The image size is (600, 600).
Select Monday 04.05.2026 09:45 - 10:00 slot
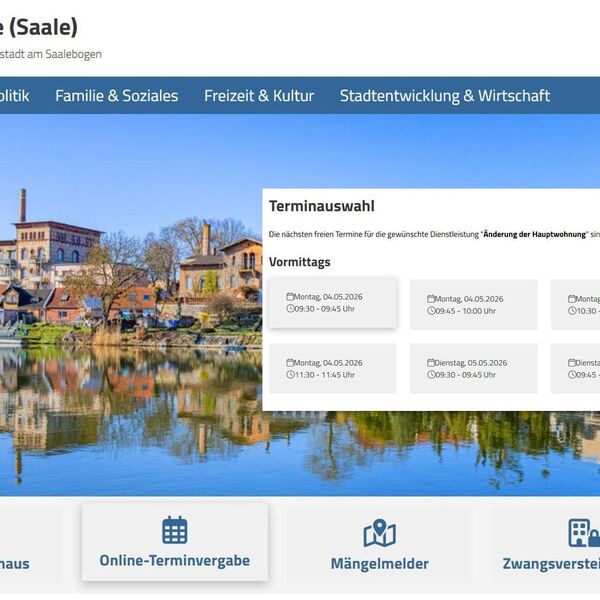tap(474, 305)
